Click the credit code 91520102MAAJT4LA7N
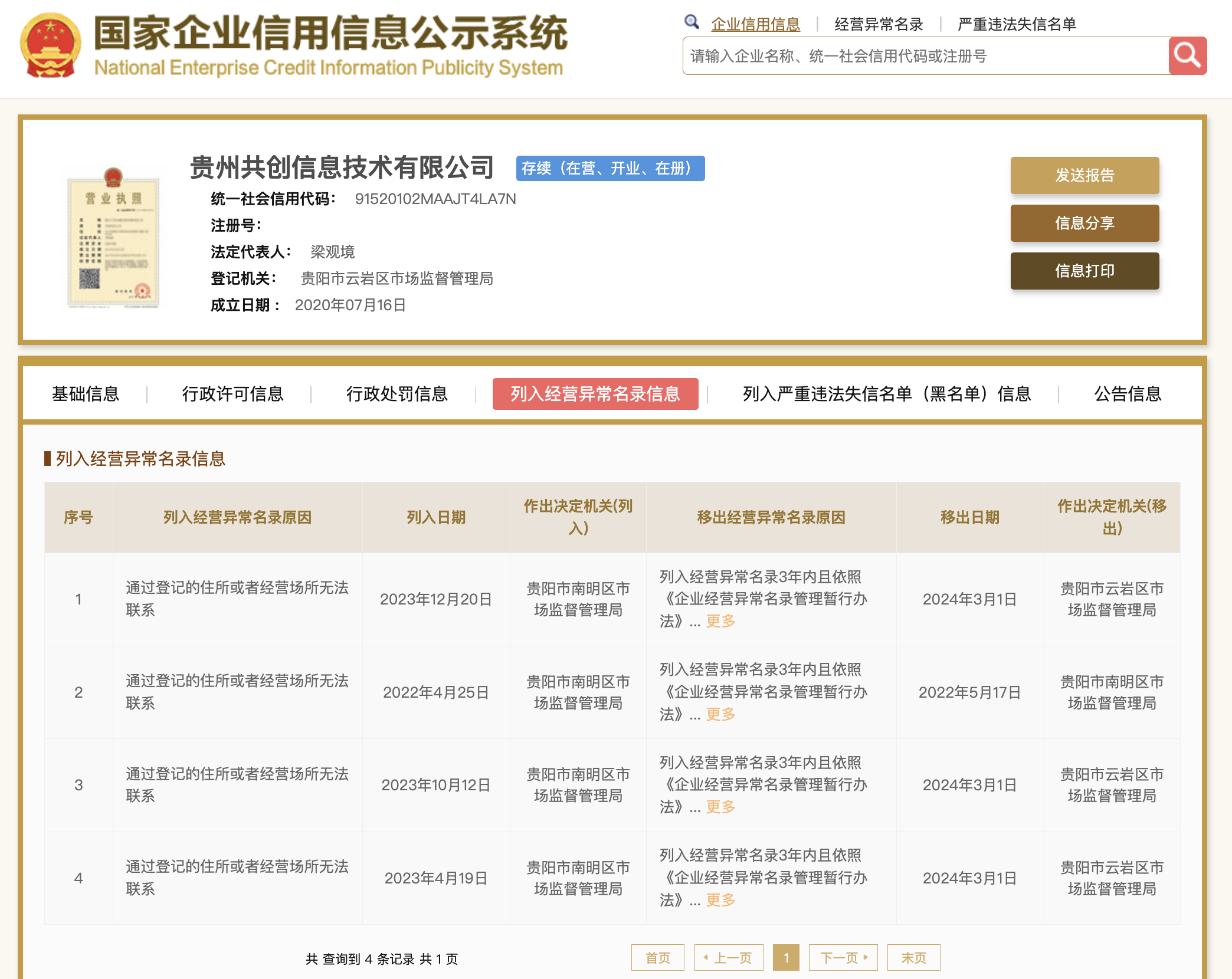The width and height of the screenshot is (1232, 979). 435,199
